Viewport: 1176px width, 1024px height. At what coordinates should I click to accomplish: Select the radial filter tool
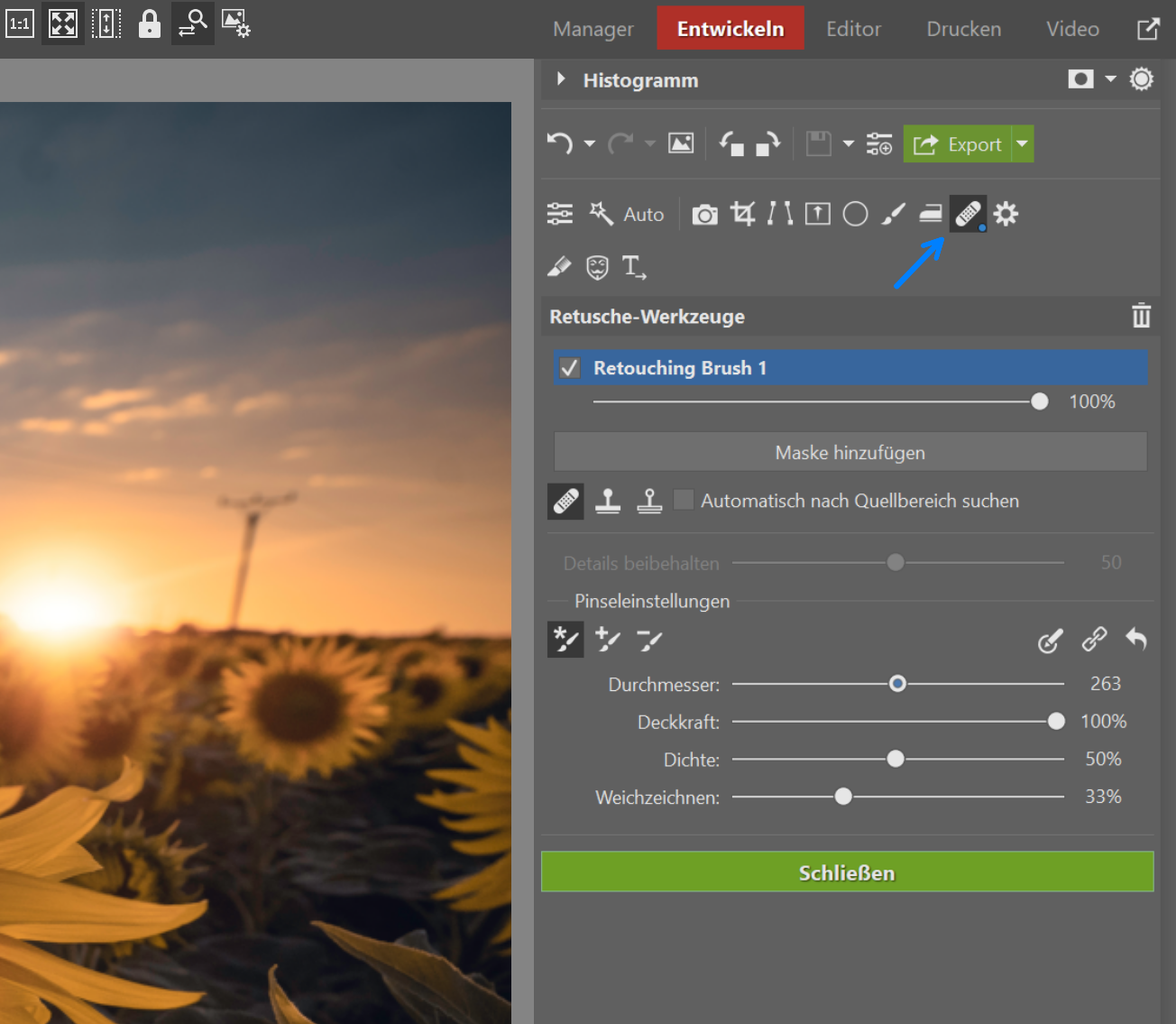(855, 214)
